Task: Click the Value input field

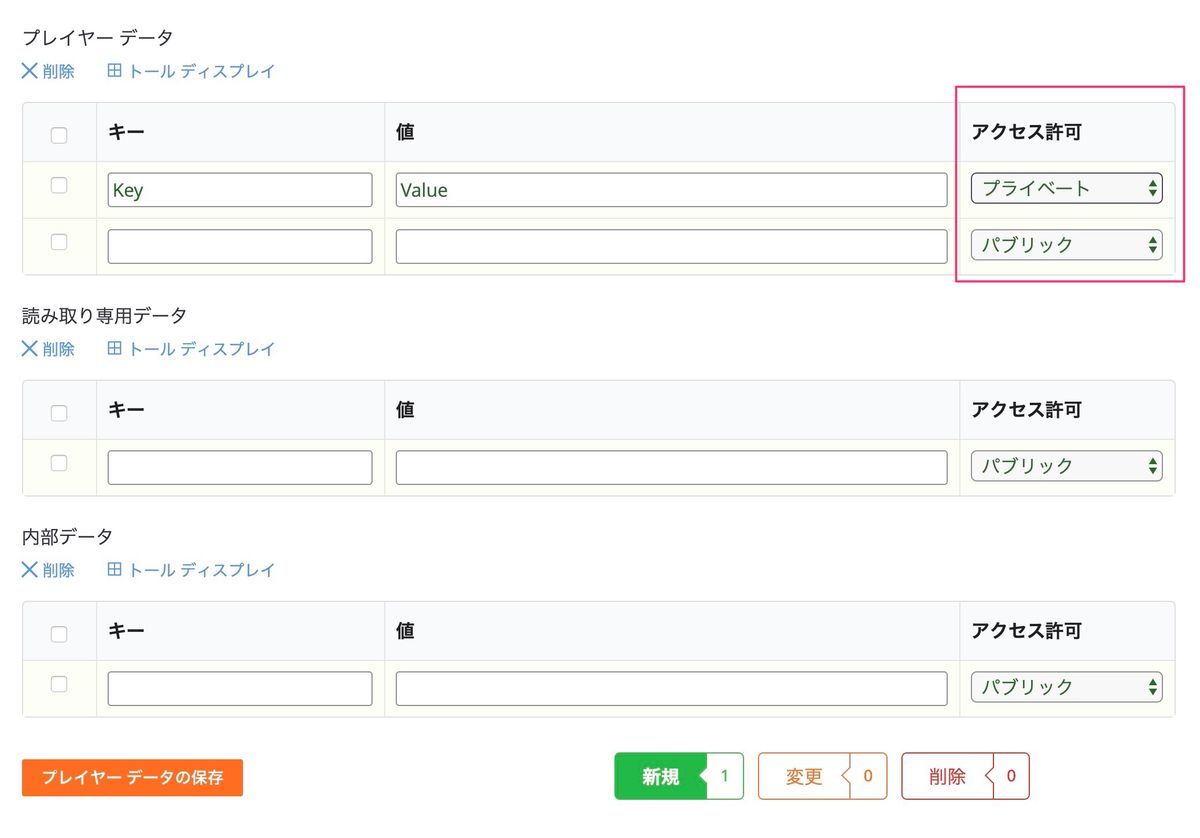Action: point(670,188)
